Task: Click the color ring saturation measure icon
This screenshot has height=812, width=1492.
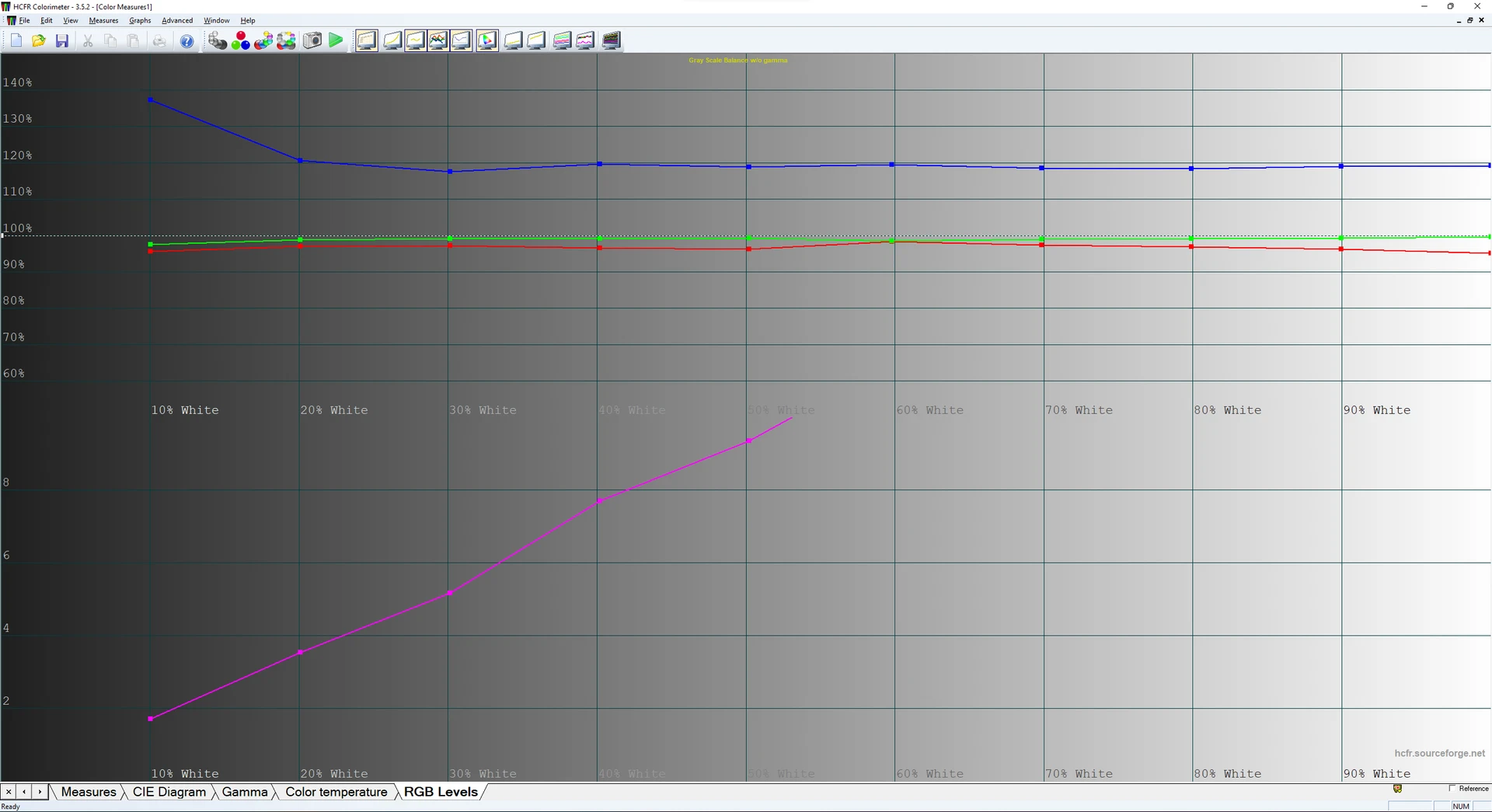Action: pyautogui.click(x=286, y=40)
